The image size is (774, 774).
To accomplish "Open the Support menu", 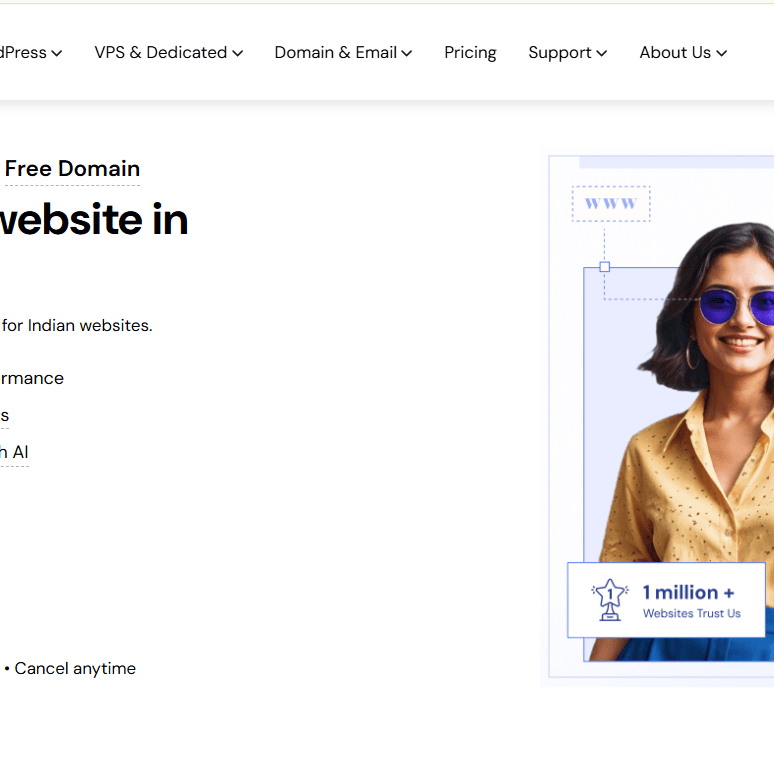I will tap(567, 53).
